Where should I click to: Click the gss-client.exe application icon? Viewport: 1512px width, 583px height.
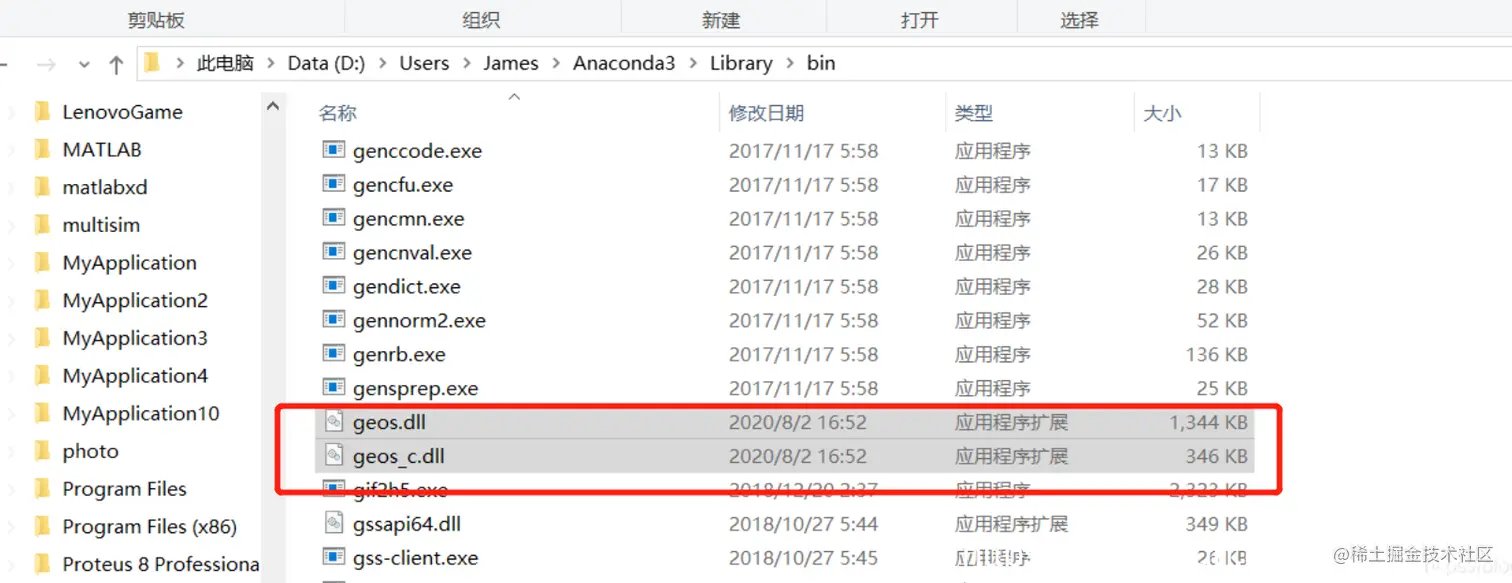[x=333, y=557]
